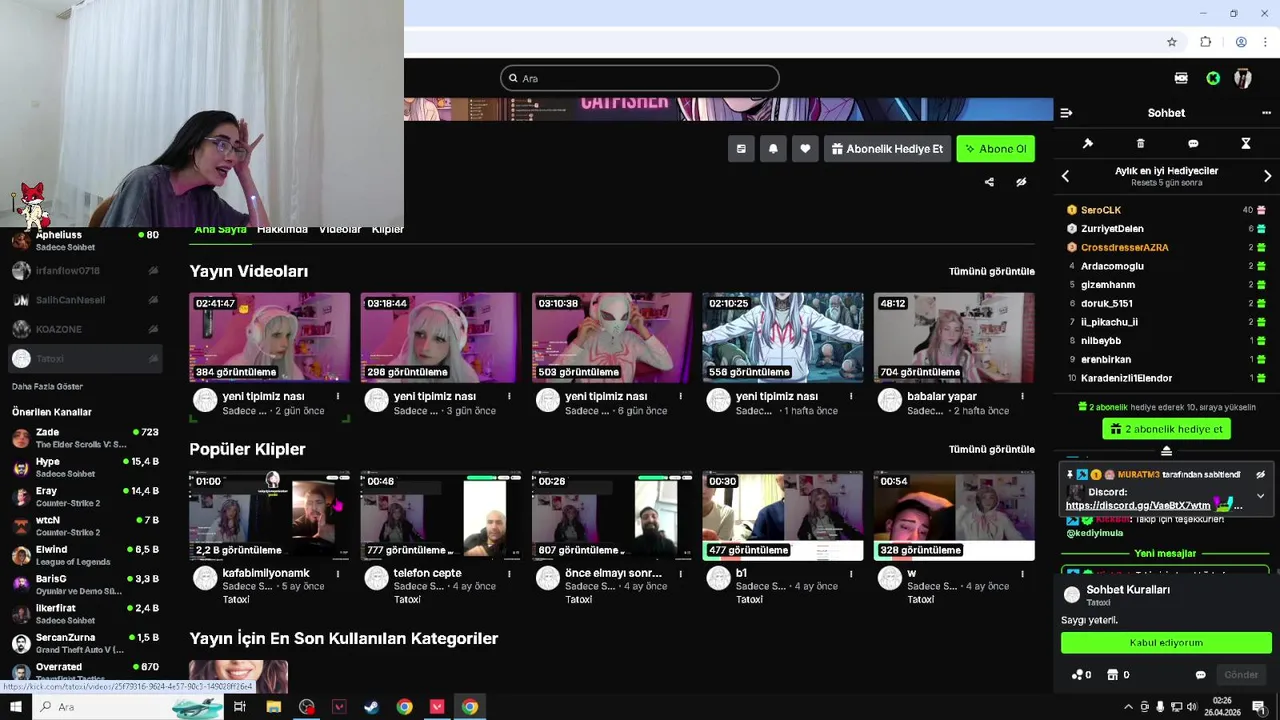Click SeroCLK in gifter leaderboard
The width and height of the screenshot is (1280, 720).
(x=1101, y=210)
